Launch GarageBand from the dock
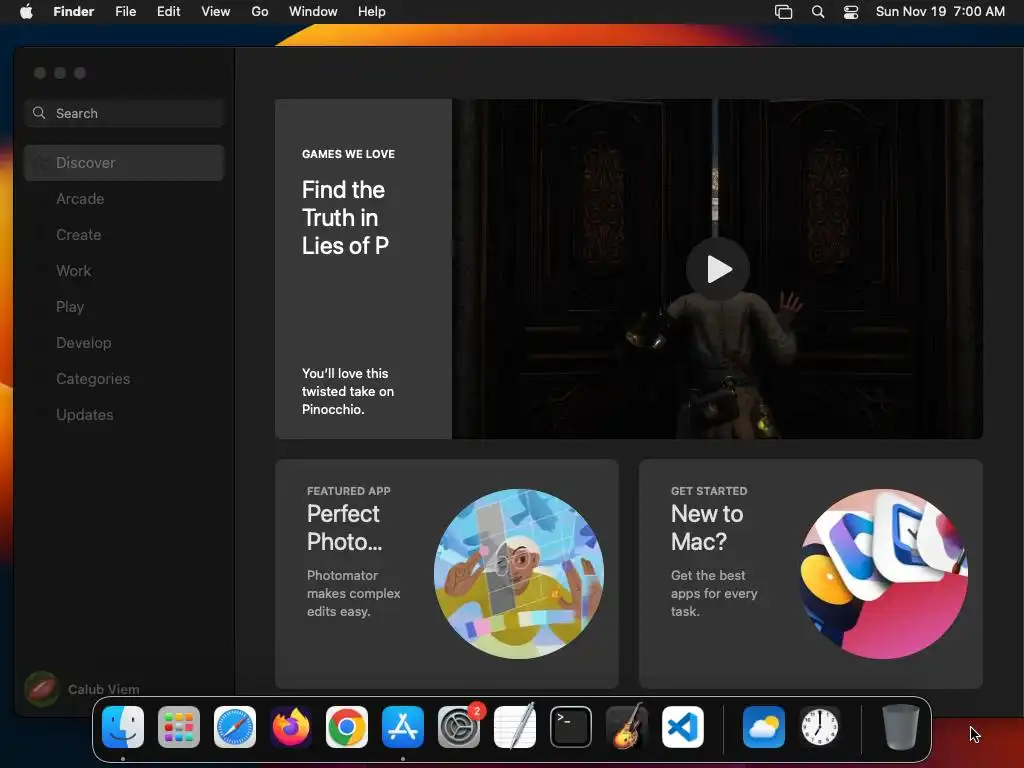Viewport: 1024px width, 768px height. (x=627, y=727)
